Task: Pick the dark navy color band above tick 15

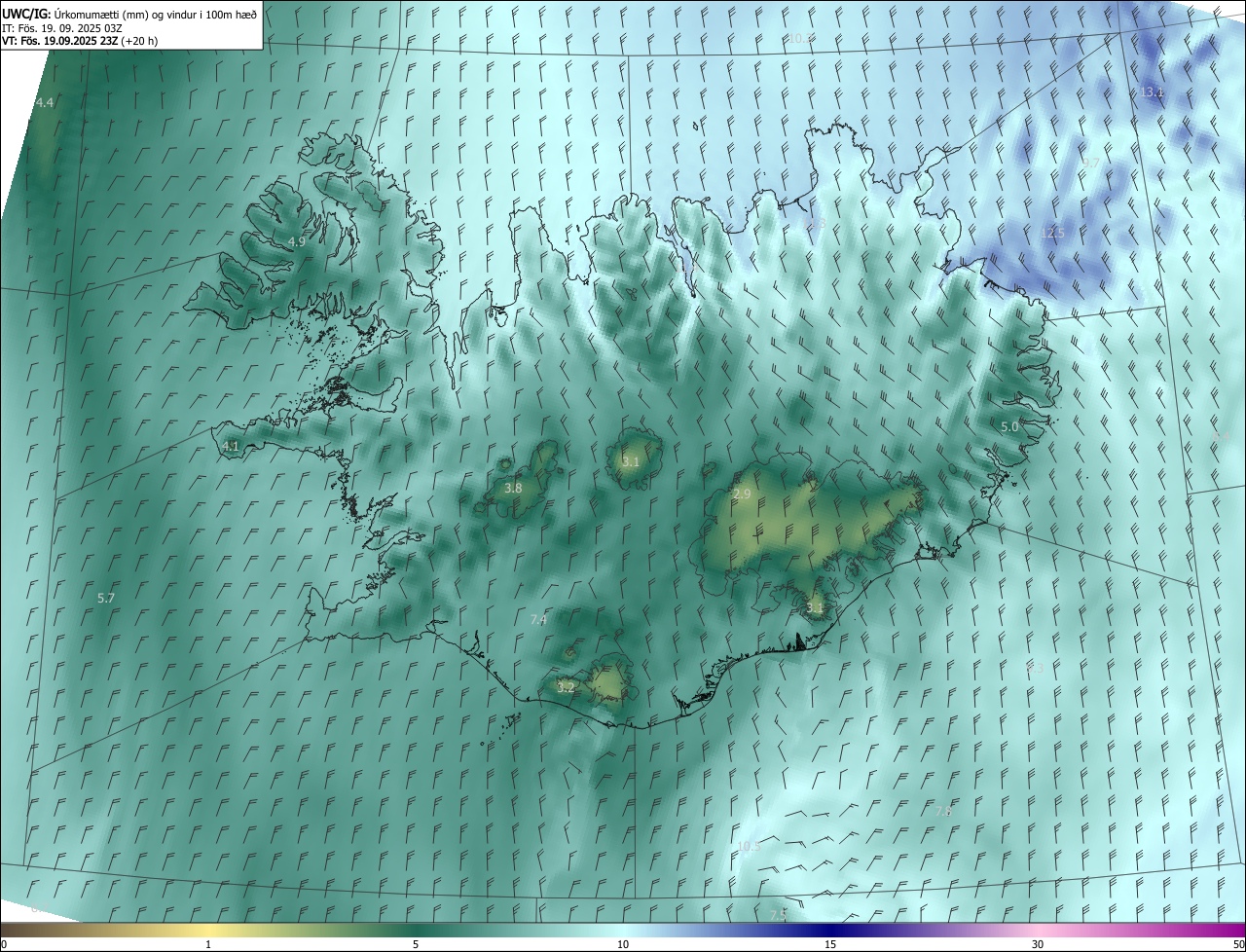Action: coord(830,930)
